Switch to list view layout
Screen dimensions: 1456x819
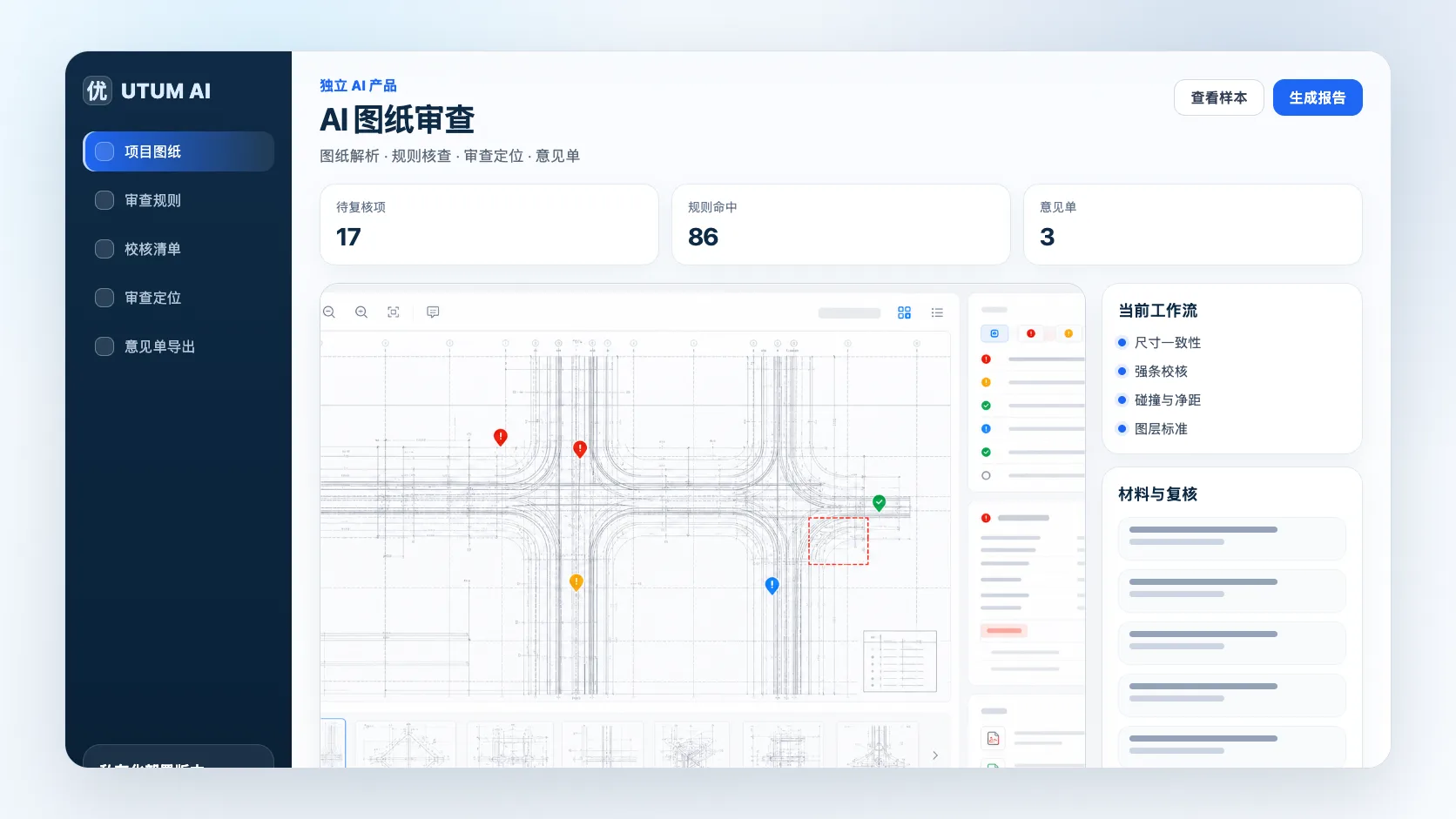pos(937,312)
